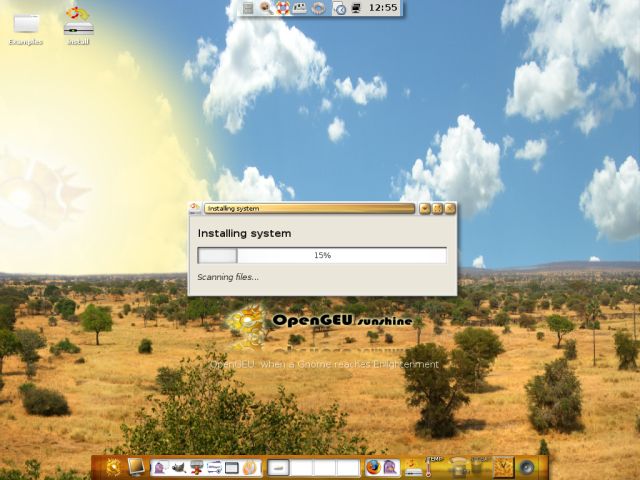
Task: Minimize the Installing system window
Action: [425, 209]
